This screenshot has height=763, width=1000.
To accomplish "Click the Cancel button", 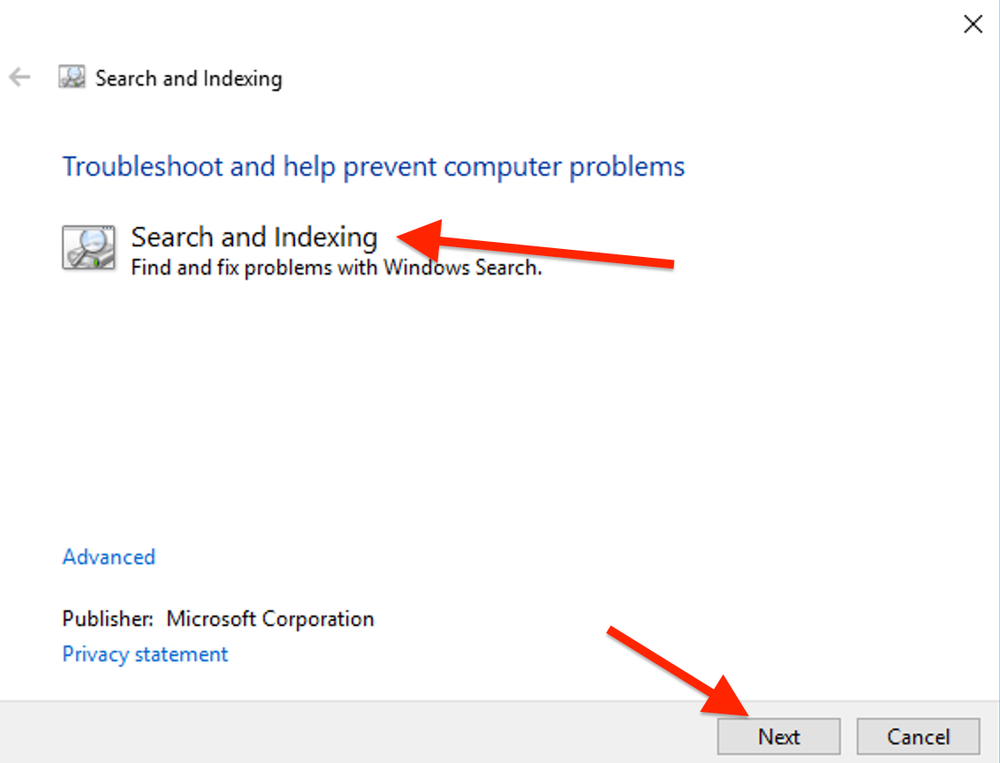I will [917, 736].
